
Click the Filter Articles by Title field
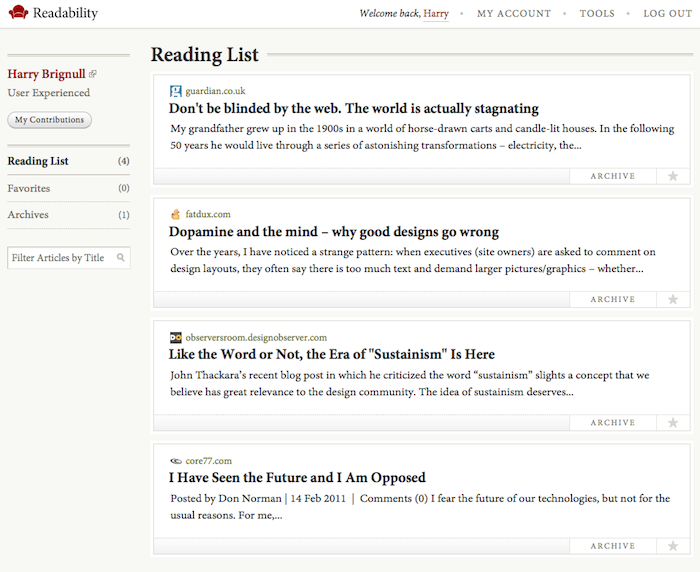pyautogui.click(x=69, y=258)
